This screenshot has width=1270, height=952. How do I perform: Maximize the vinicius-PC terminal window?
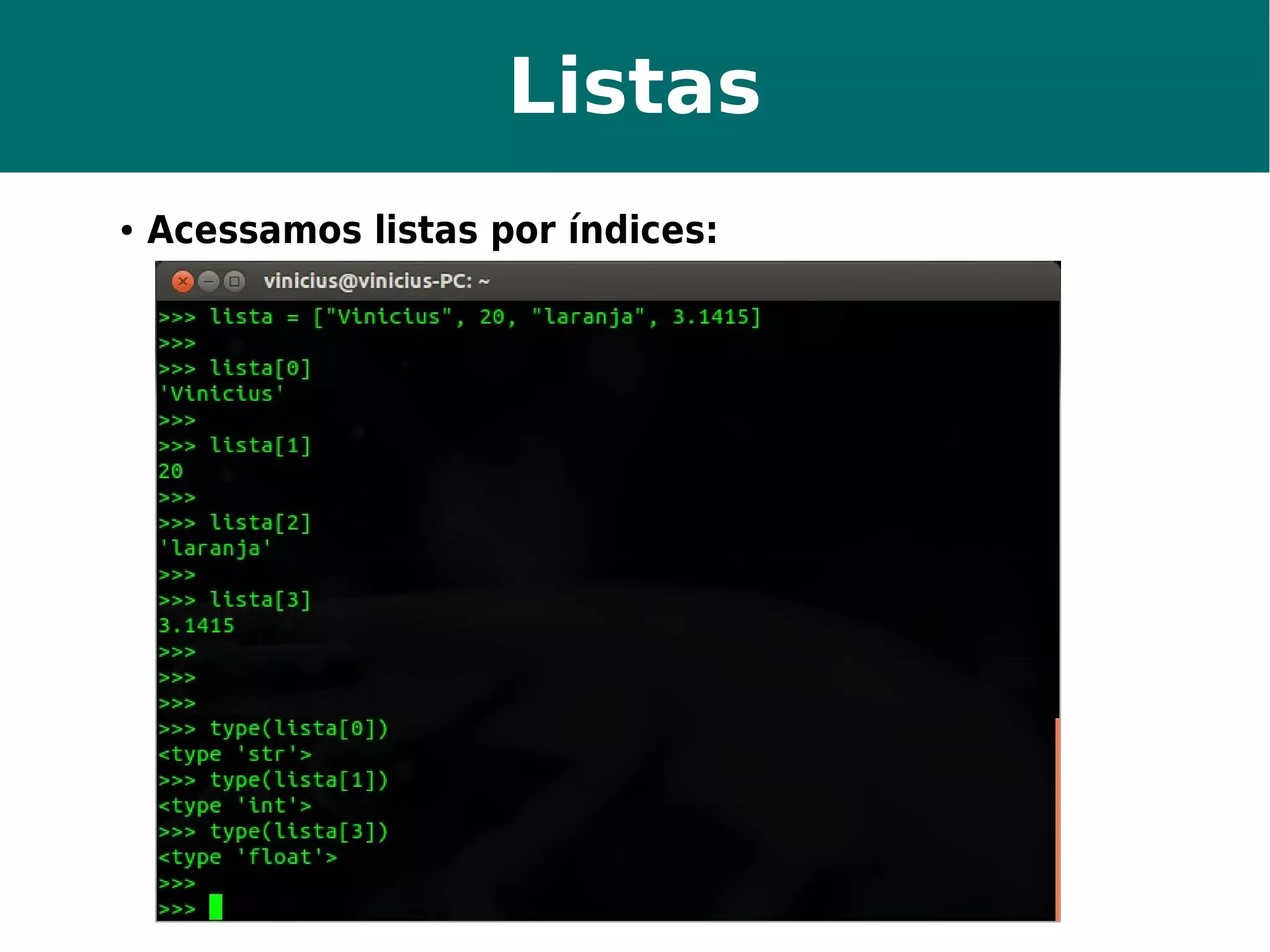click(234, 282)
